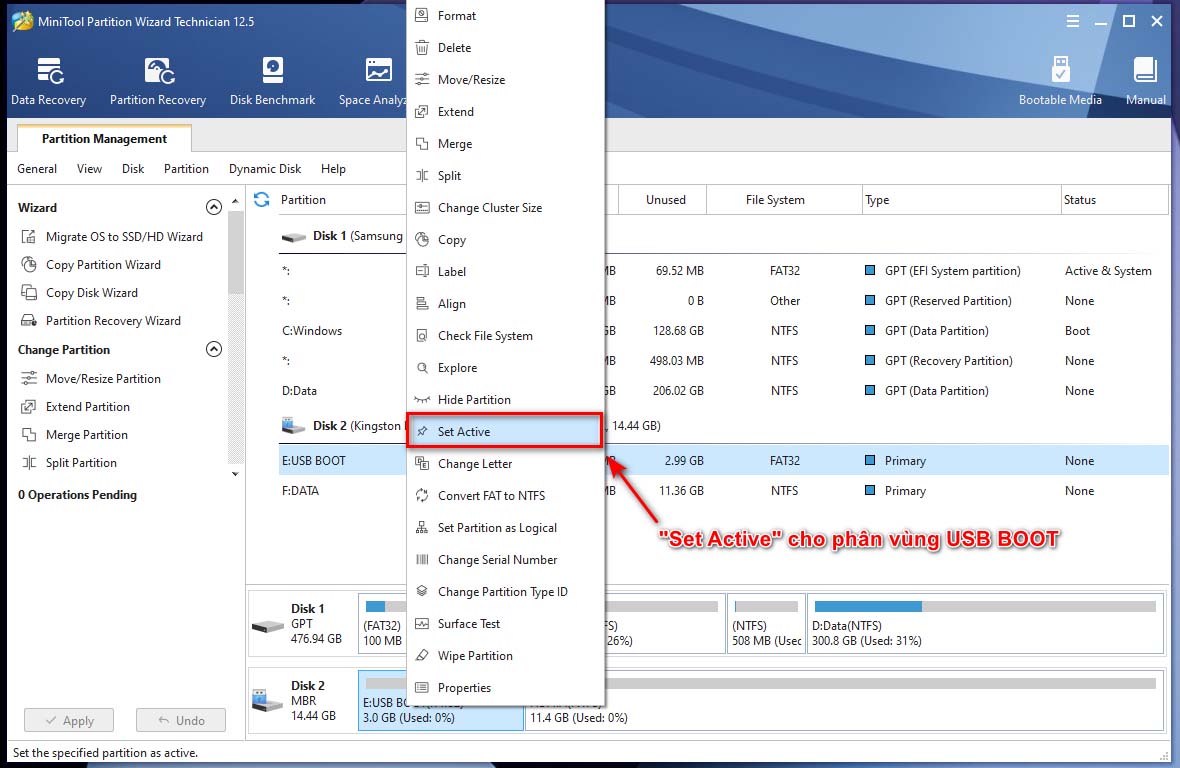The height and width of the screenshot is (768, 1180).
Task: Open the hamburger menu in the title bar
Action: coord(1072,22)
